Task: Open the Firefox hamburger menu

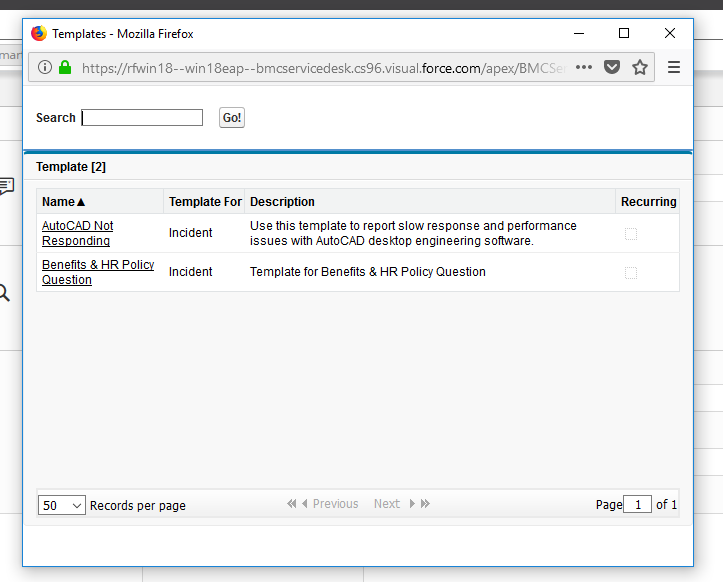Action: (674, 68)
